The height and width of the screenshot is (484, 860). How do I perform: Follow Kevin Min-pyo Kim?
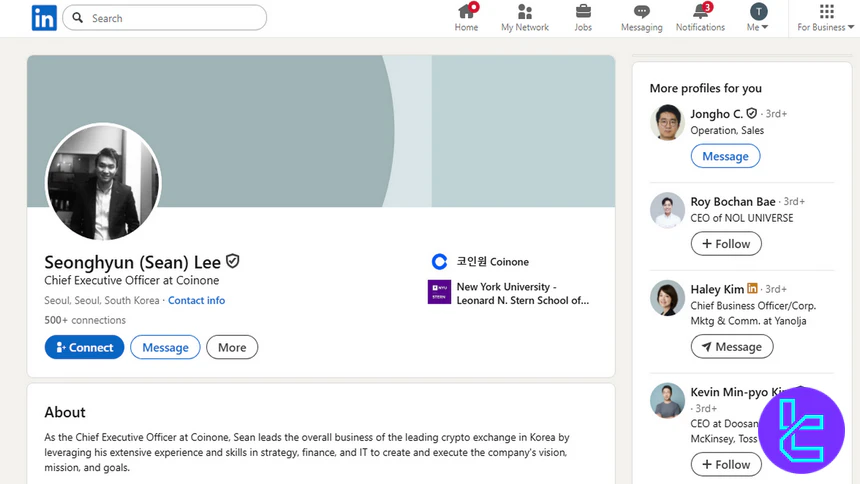coord(726,465)
